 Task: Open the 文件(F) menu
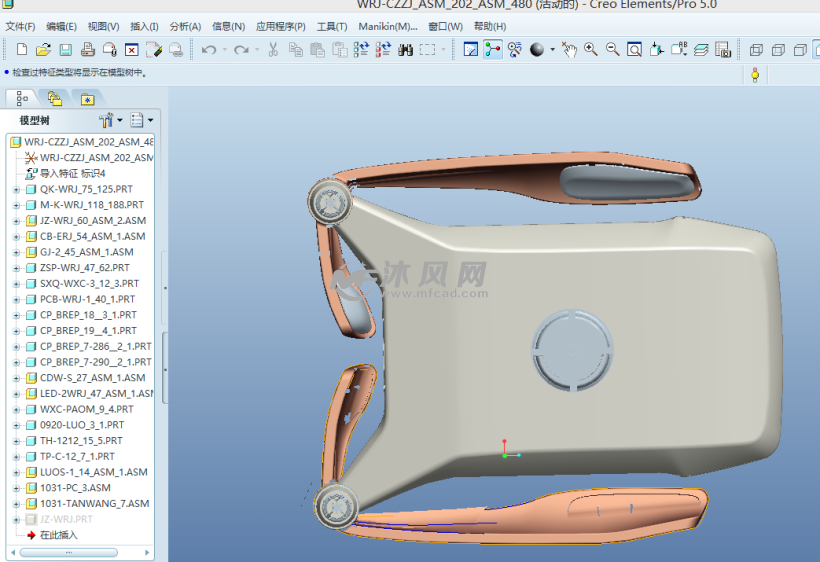[x=20, y=26]
